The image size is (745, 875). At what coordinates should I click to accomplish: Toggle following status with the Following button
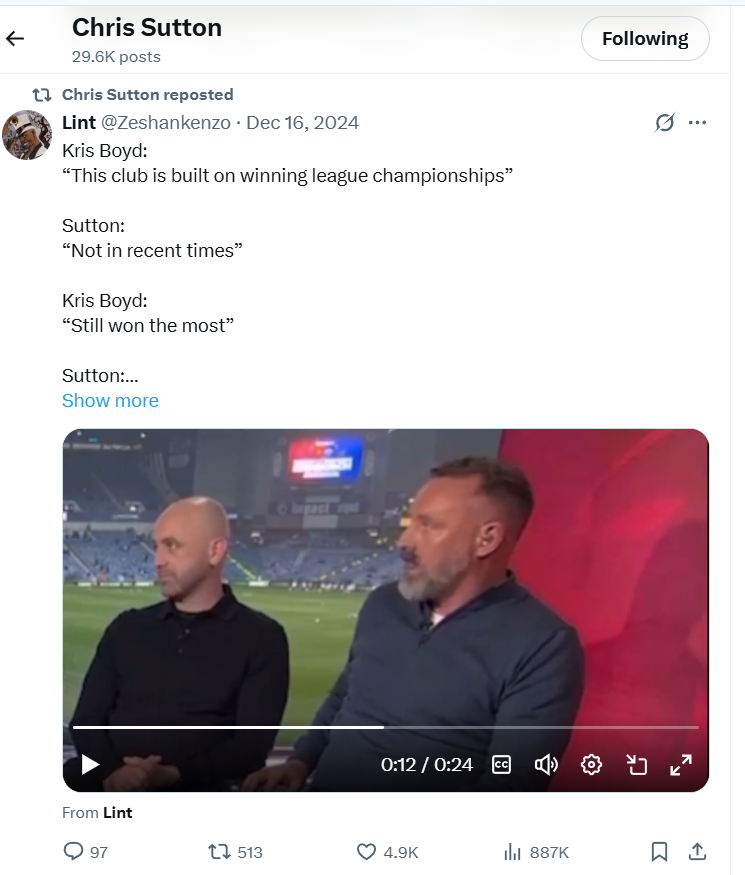coord(644,38)
